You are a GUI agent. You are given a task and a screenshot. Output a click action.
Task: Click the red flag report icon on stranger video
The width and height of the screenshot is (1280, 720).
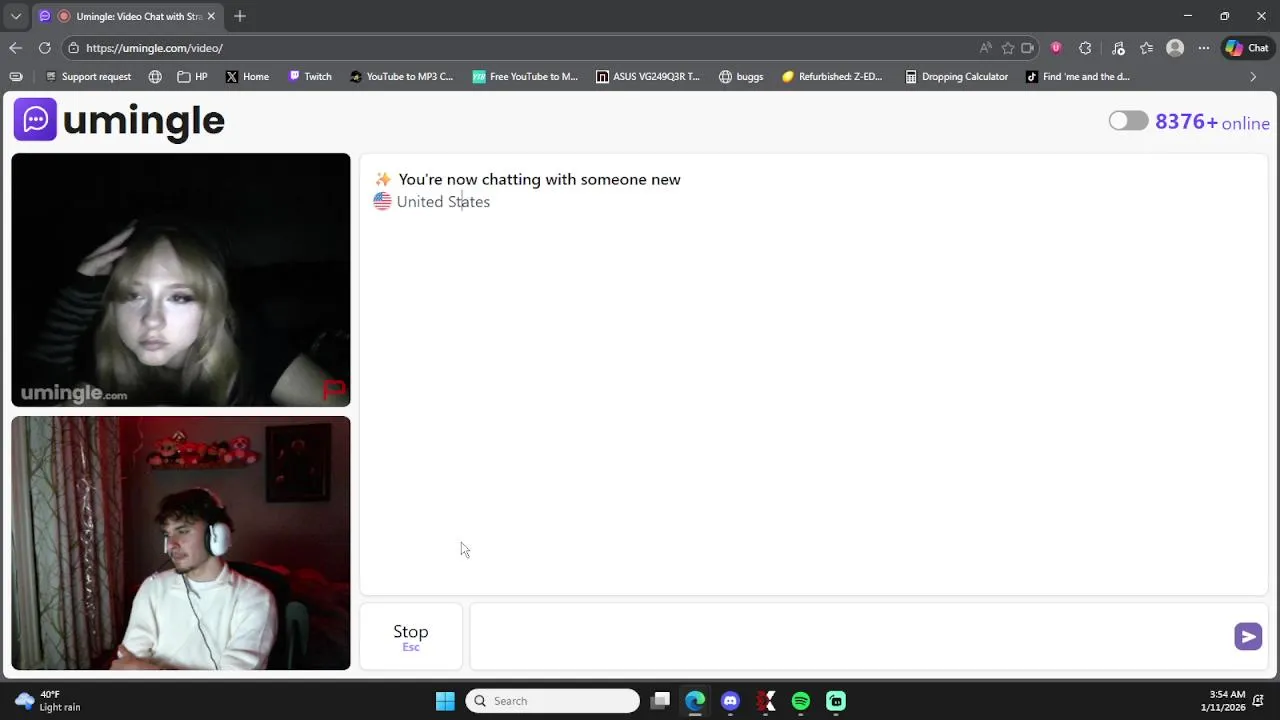[x=334, y=389]
